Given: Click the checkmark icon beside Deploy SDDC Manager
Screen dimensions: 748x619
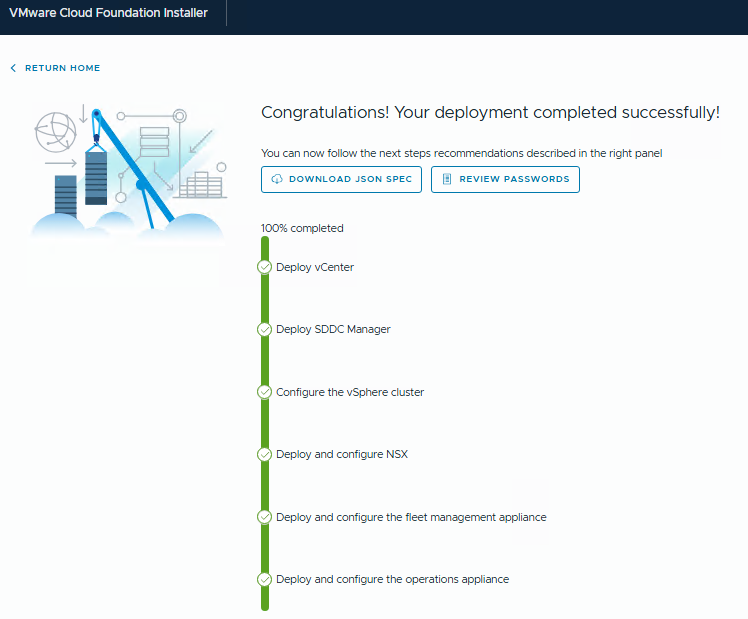Looking at the screenshot, I should point(265,329).
